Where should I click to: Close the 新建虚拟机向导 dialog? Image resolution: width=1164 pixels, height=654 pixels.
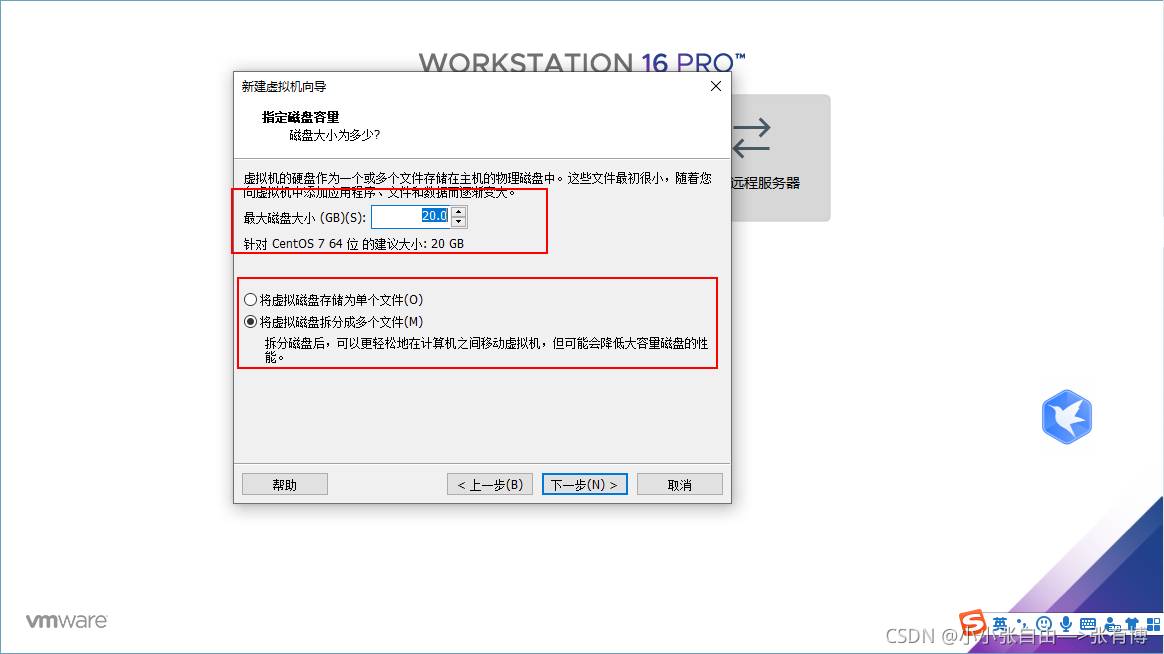[715, 87]
